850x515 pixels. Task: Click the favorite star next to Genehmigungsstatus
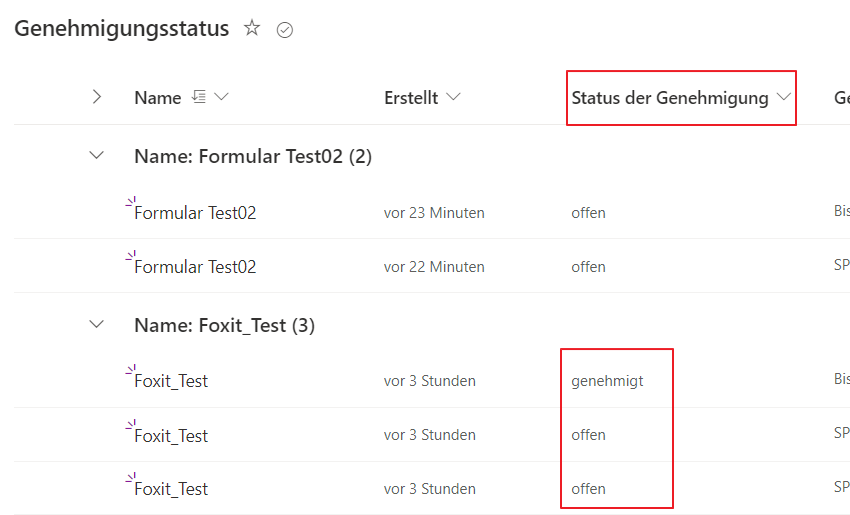(x=252, y=29)
